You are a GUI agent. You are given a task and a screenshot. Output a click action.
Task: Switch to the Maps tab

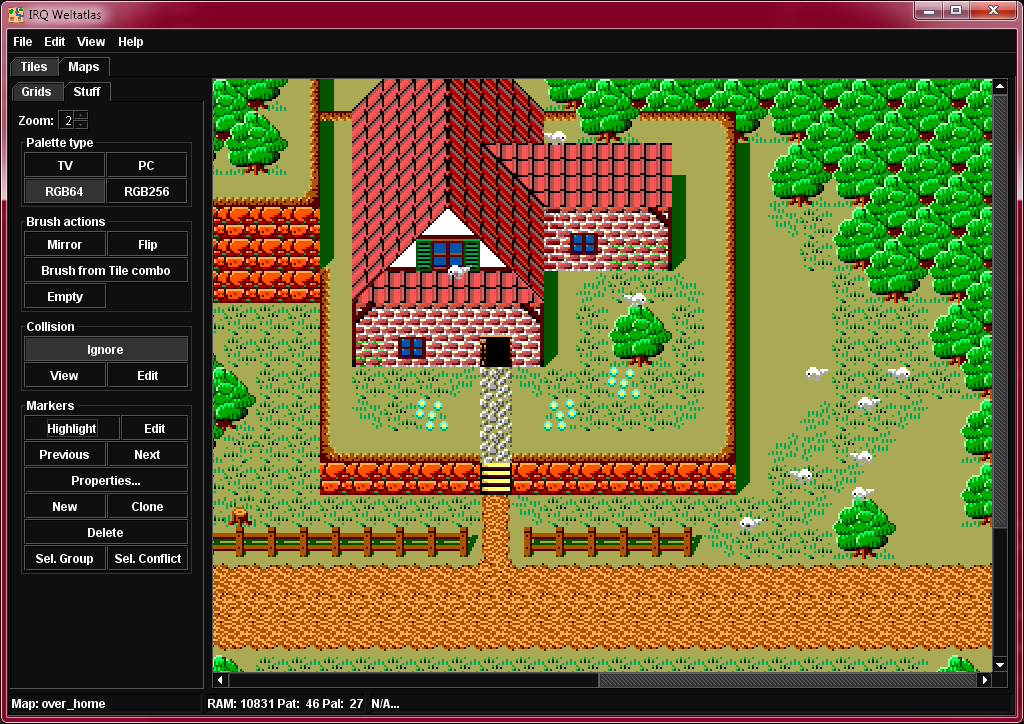pyautogui.click(x=84, y=67)
